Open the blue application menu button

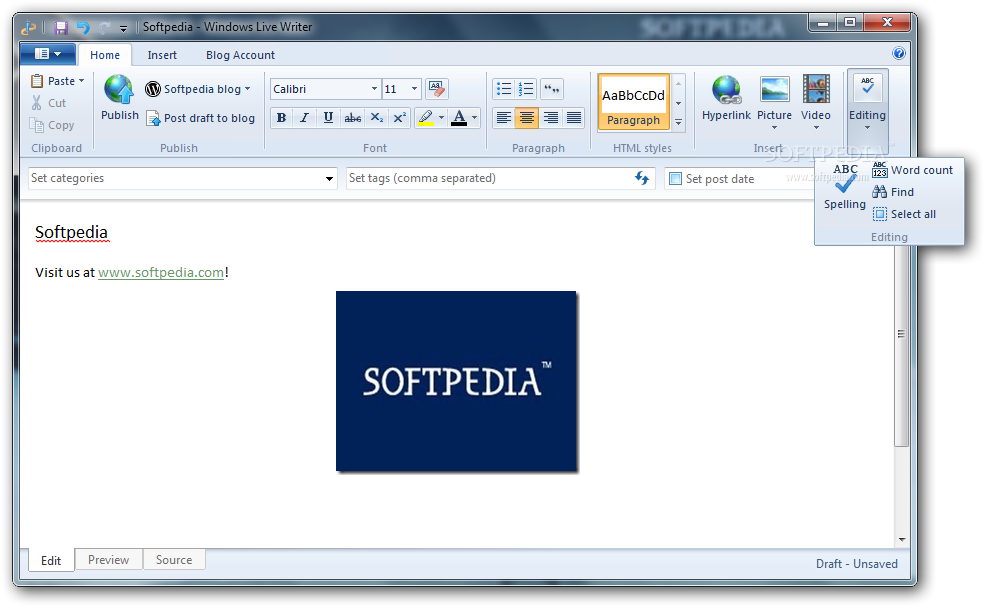(x=48, y=54)
